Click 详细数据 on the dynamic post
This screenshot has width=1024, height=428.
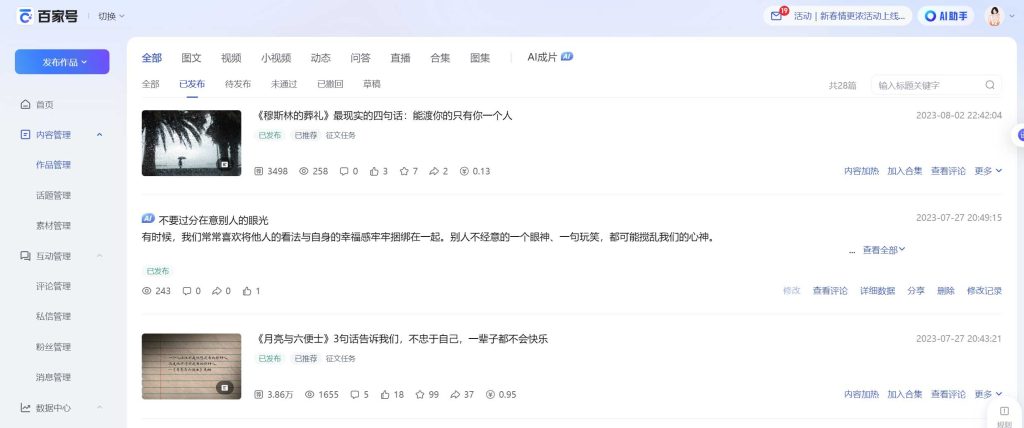[876, 291]
